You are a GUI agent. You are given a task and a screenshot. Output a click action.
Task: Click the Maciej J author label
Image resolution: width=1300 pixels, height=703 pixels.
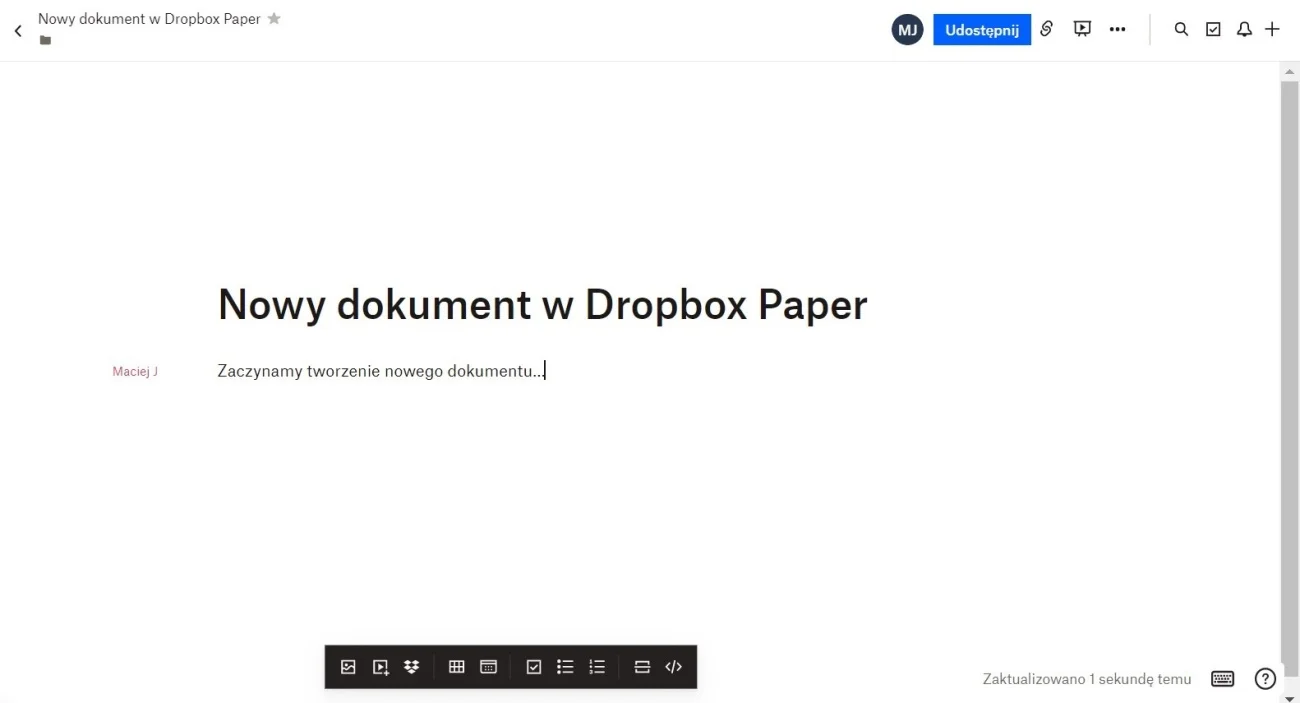pos(135,371)
